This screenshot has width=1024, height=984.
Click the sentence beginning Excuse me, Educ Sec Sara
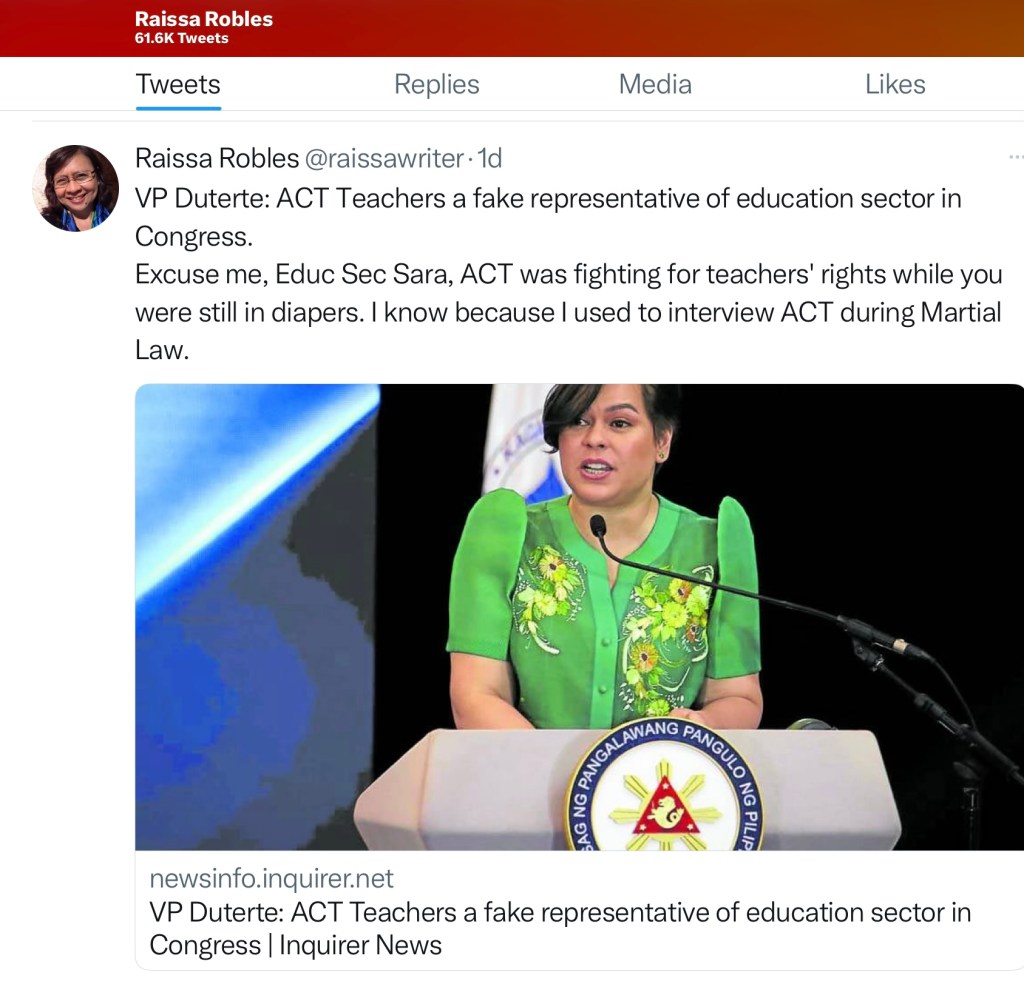568,311
